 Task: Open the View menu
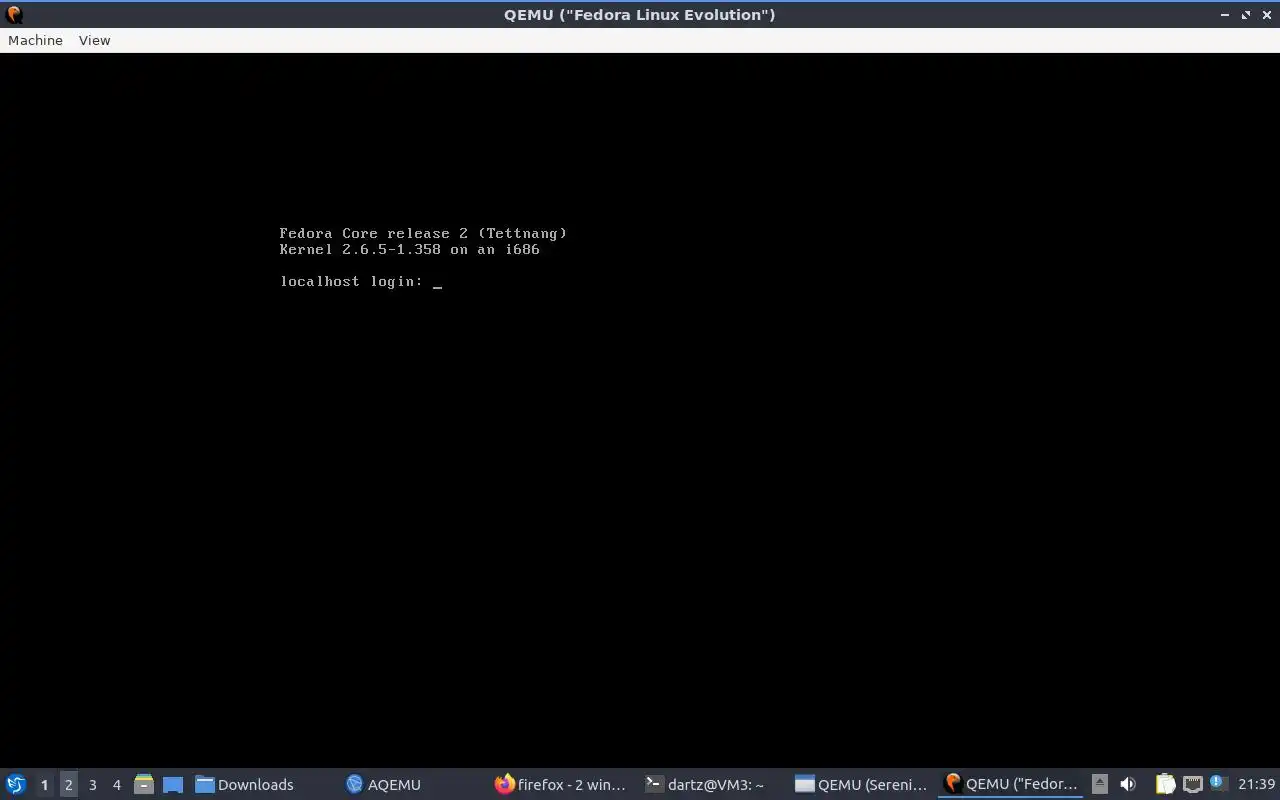(94, 40)
